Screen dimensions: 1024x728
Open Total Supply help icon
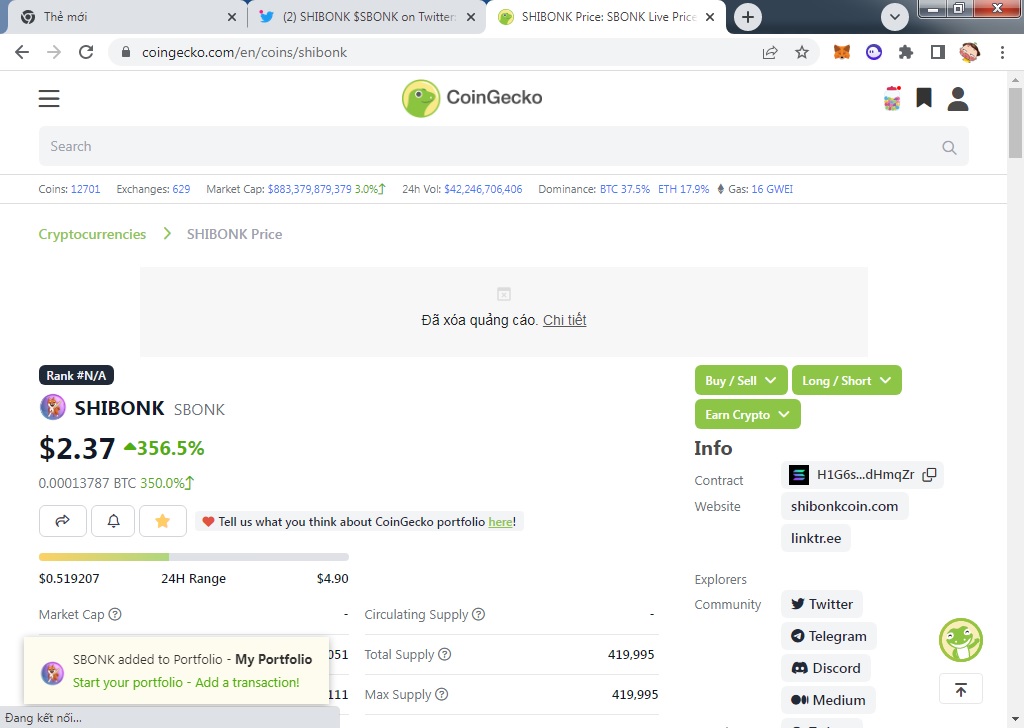click(x=445, y=654)
